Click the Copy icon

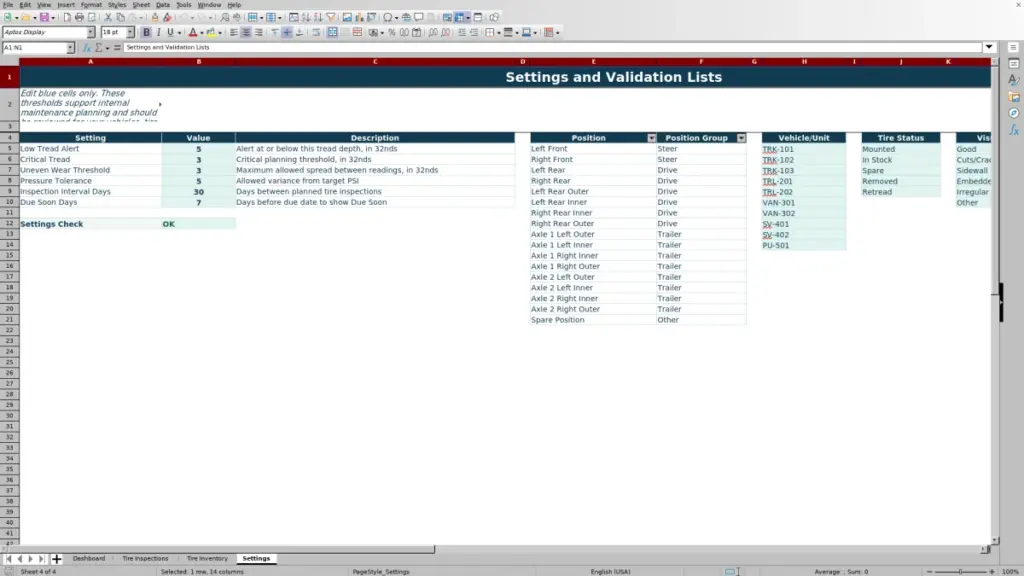(120, 17)
